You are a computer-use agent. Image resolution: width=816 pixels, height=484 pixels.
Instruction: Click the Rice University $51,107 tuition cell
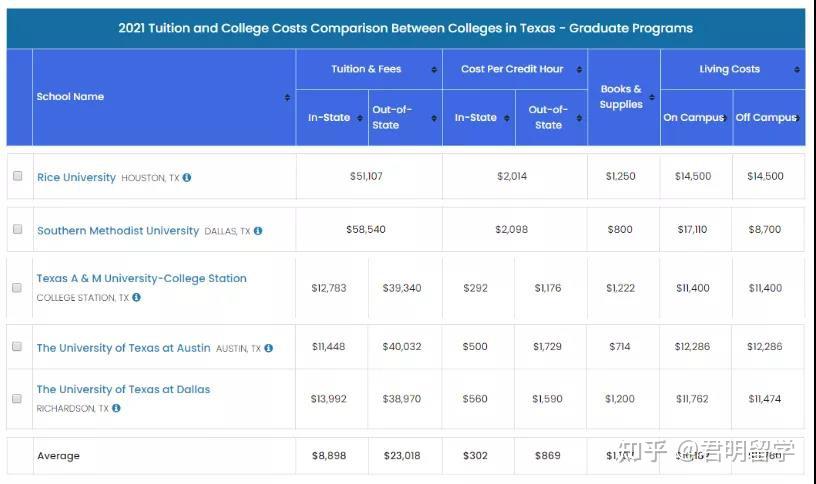366,176
